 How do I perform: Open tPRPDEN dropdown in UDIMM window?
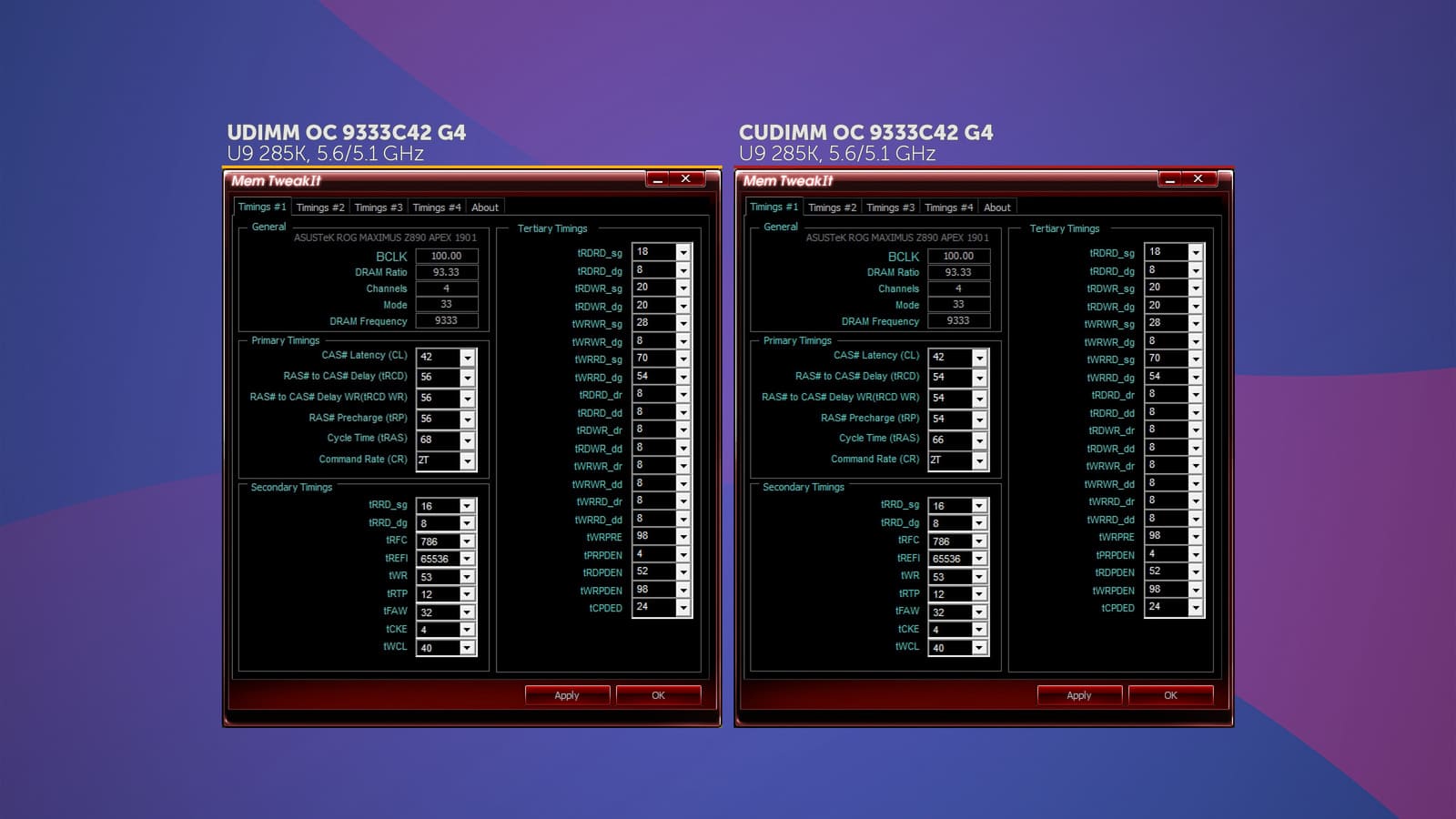pyautogui.click(x=683, y=554)
